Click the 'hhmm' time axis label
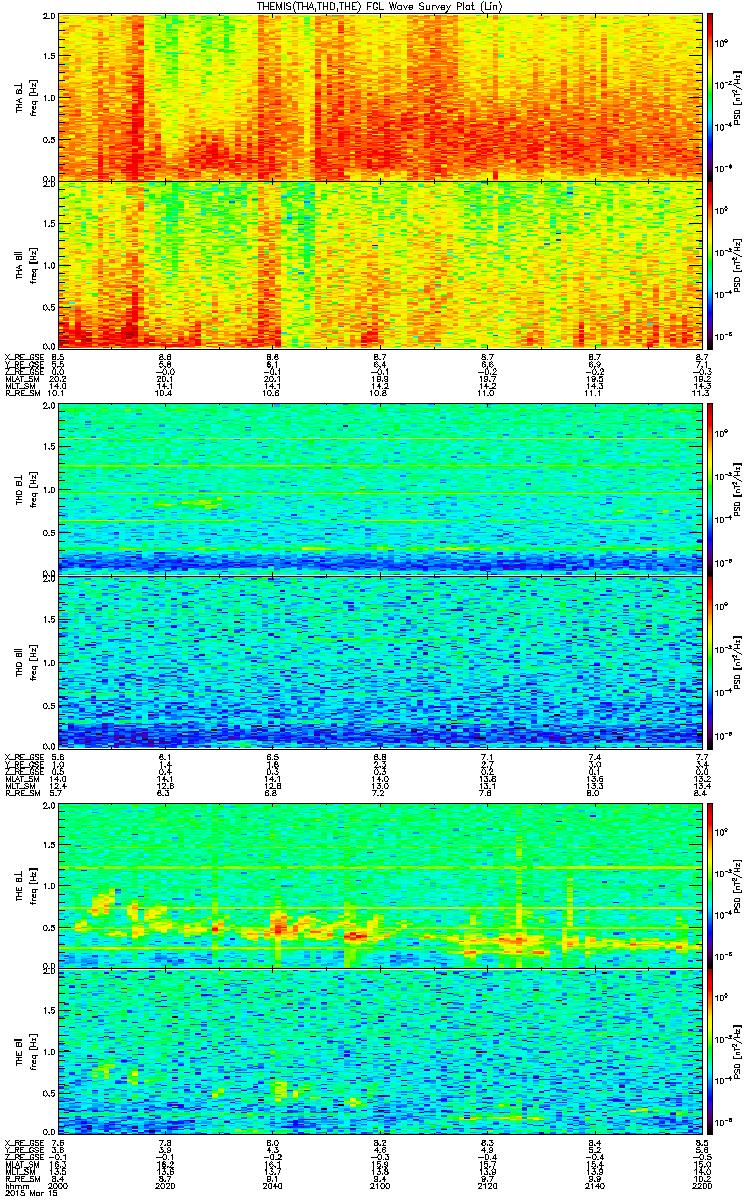 click(15, 1185)
